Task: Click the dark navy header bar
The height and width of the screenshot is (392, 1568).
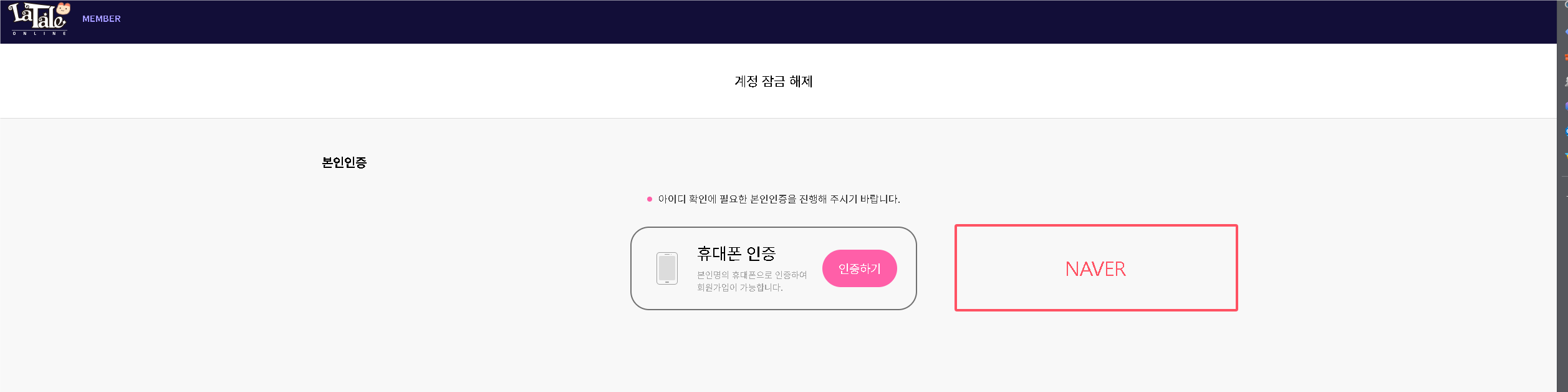Action: pos(748,21)
